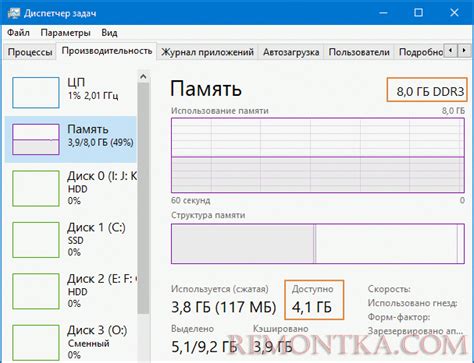Select Диск 2 HDD in sidebar
Image resolution: width=474 pixels, height=363 pixels.
tap(71, 291)
